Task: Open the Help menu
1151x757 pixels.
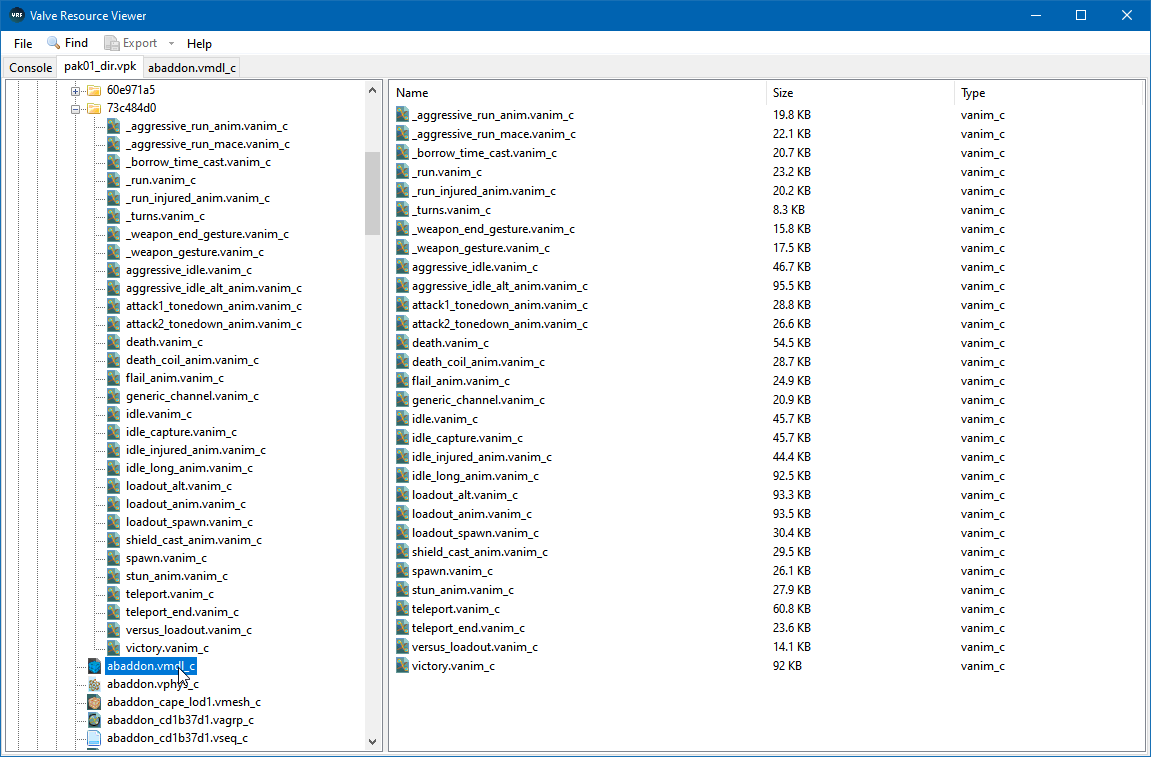Action: 199,43
